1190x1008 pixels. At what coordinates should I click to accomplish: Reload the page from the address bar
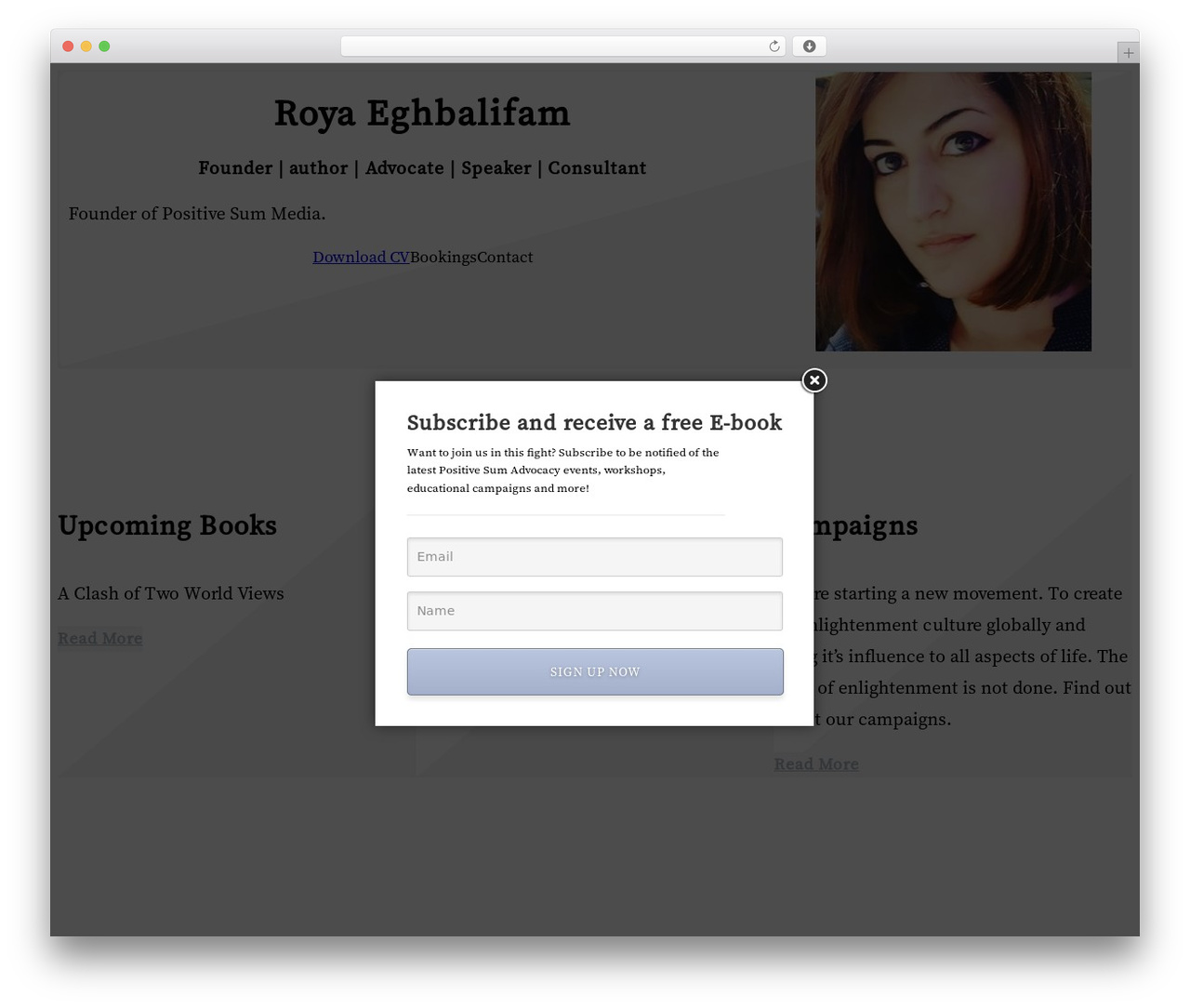pyautogui.click(x=774, y=46)
